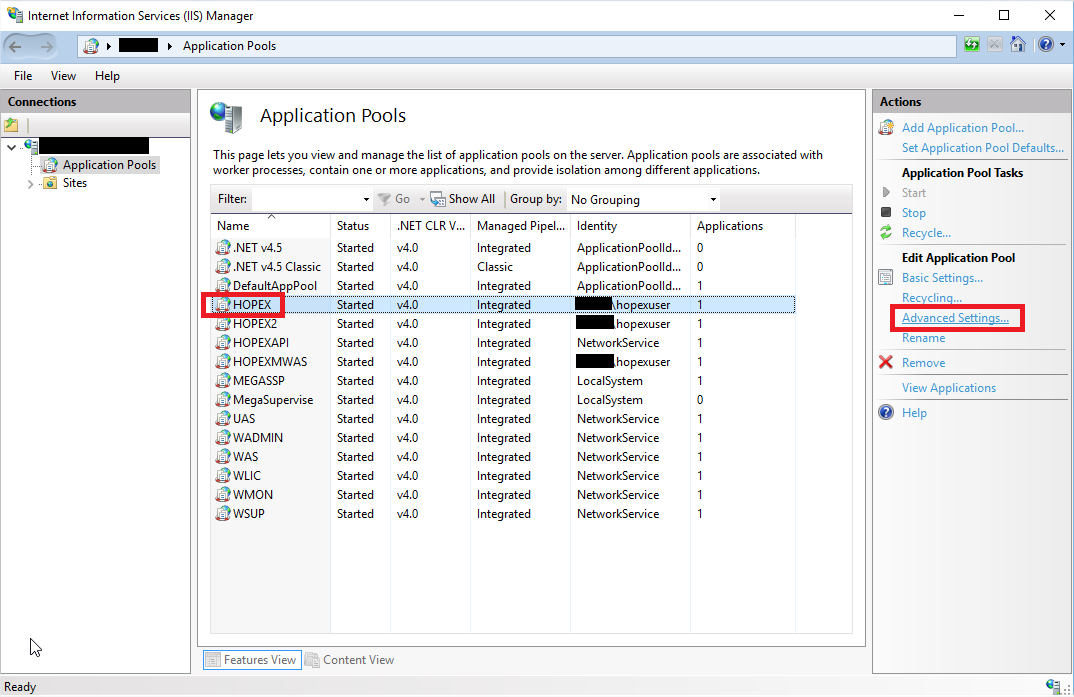The width and height of the screenshot is (1074, 697).
Task: Open the View menu
Action: [63, 76]
